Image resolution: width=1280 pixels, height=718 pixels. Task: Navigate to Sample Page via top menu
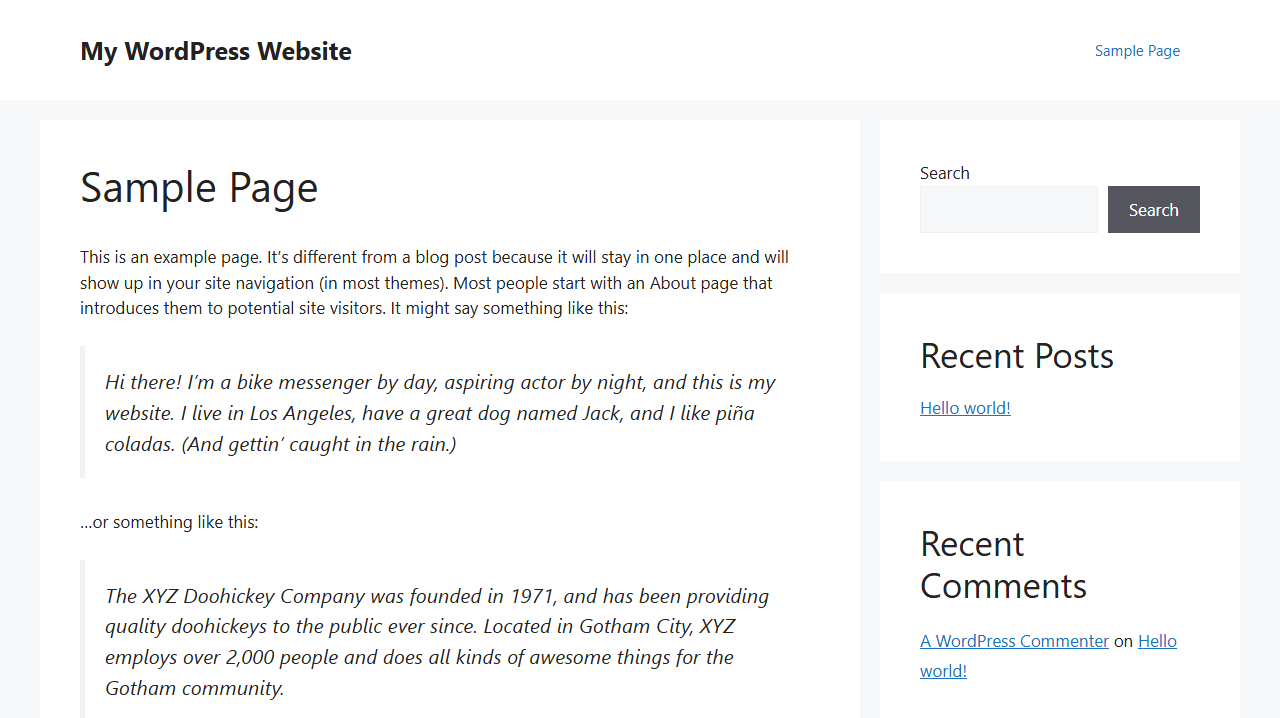pos(1137,50)
